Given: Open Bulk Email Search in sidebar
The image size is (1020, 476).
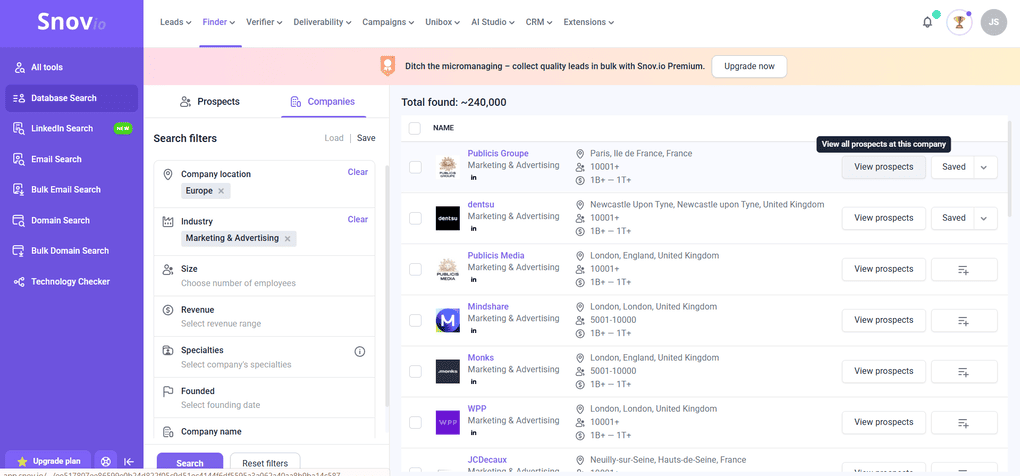Looking at the screenshot, I should tap(72, 190).
